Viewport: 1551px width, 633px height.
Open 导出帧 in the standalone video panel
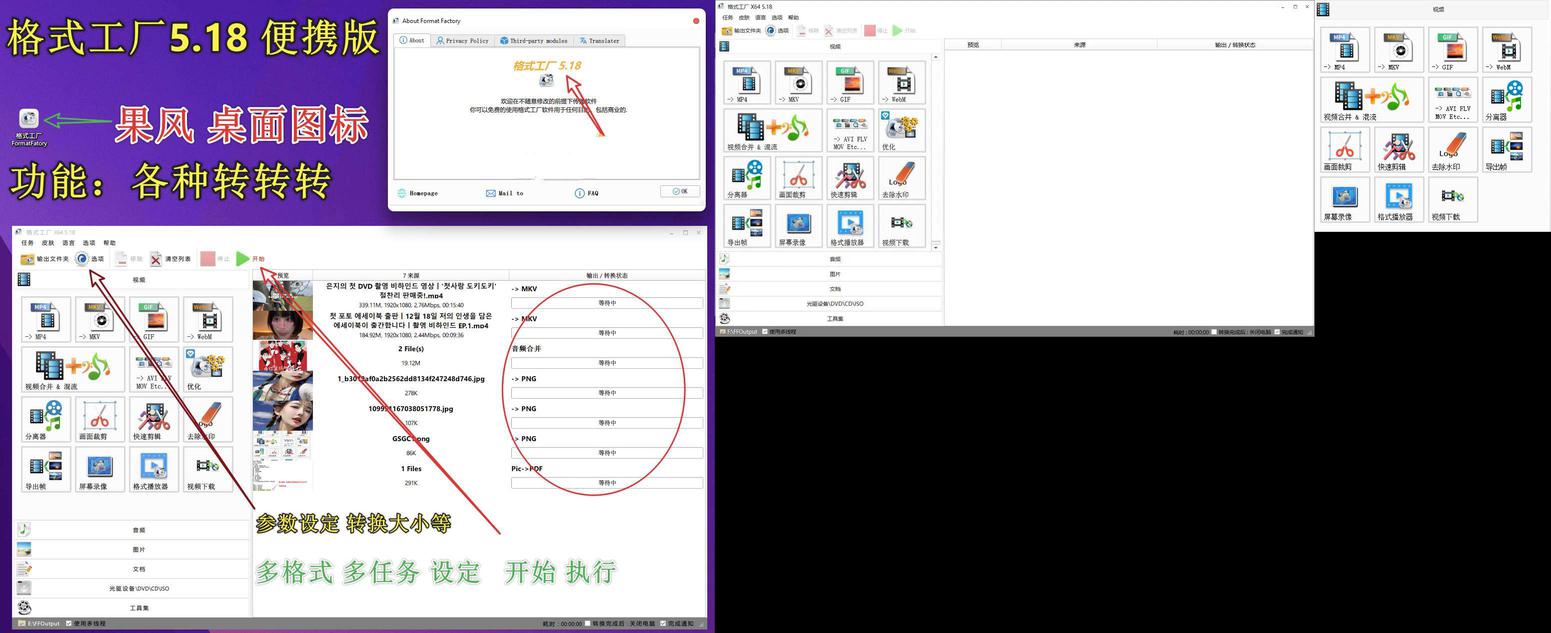(1506, 150)
